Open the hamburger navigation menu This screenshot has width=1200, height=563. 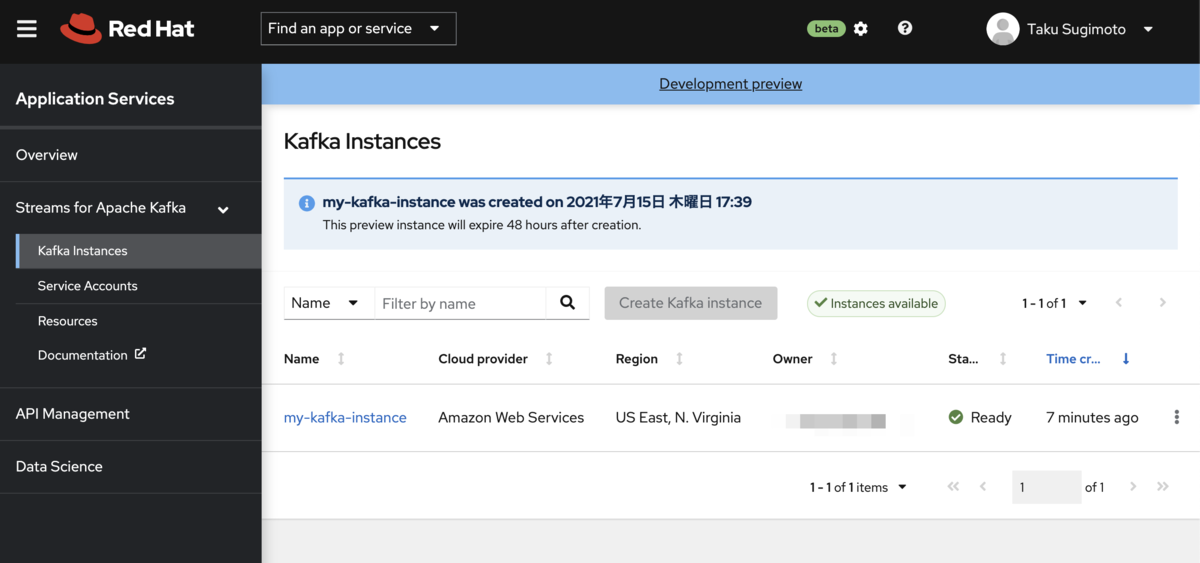(x=27, y=29)
